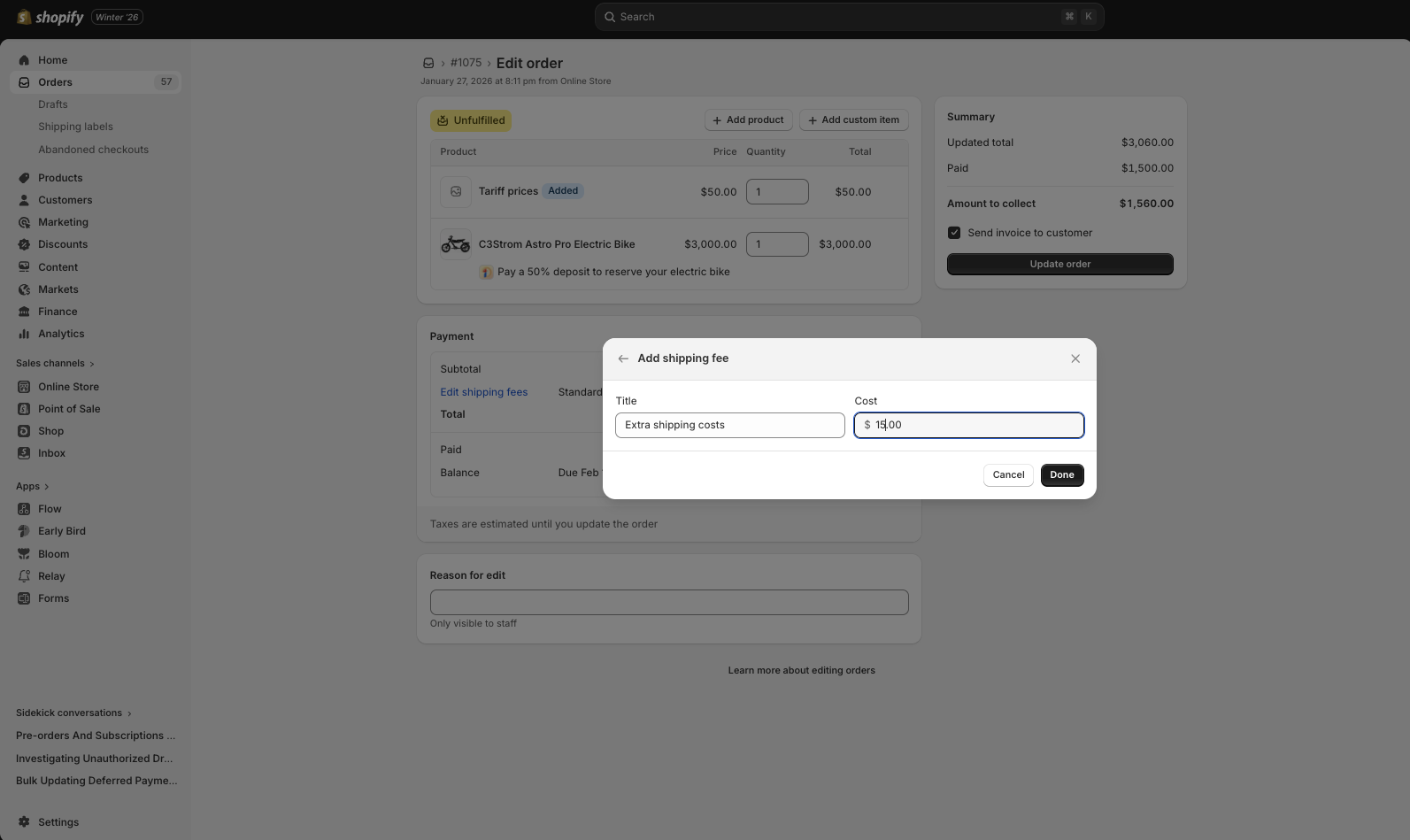Image resolution: width=1410 pixels, height=840 pixels.
Task: Click the Relay app icon
Action: coord(24,576)
